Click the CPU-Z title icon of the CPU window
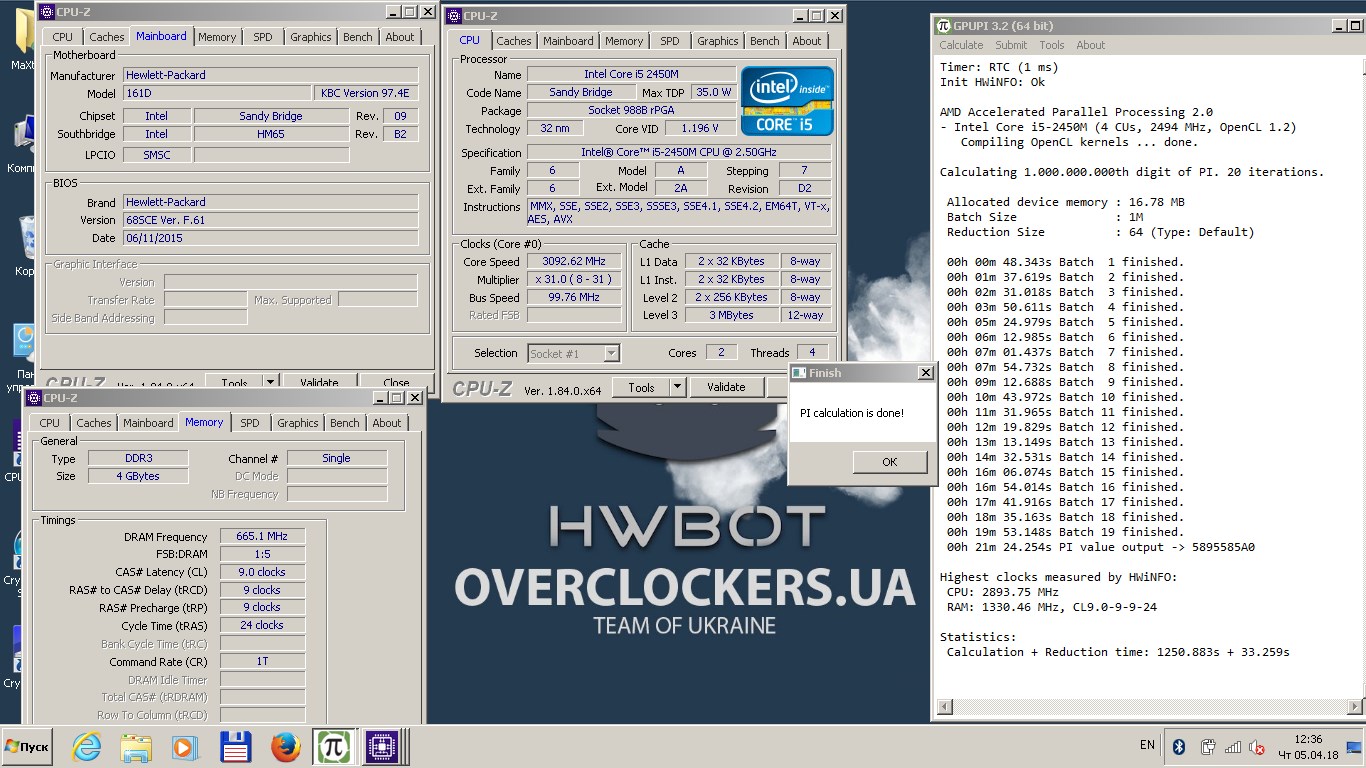 click(454, 16)
